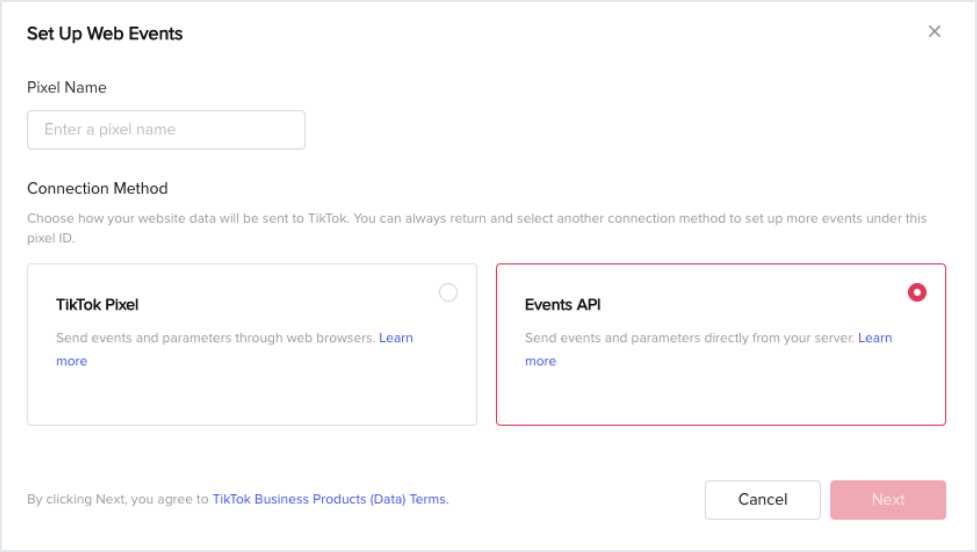Click the Pixel Name input field

(166, 130)
